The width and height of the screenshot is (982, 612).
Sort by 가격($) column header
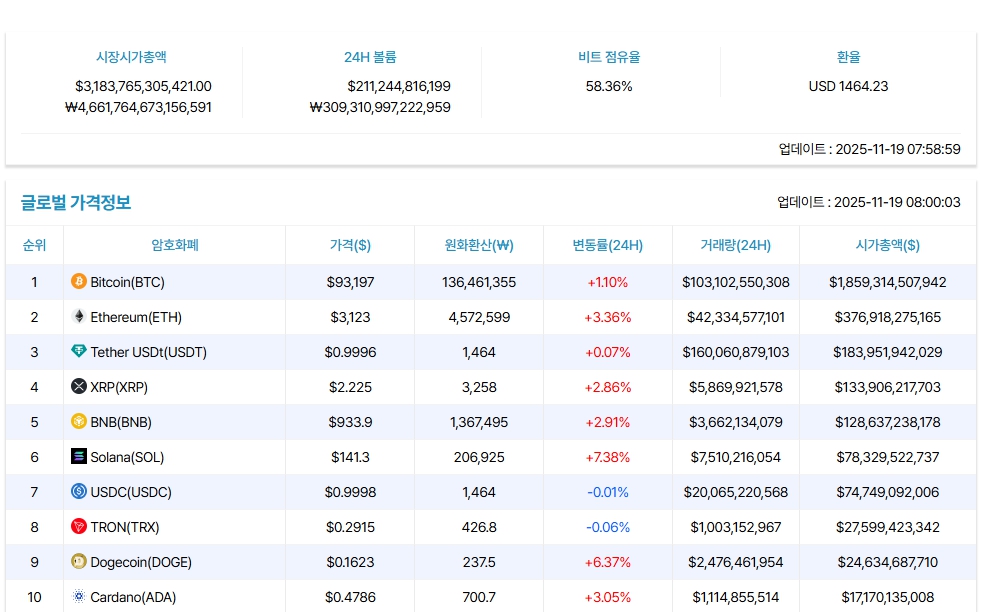tap(350, 245)
